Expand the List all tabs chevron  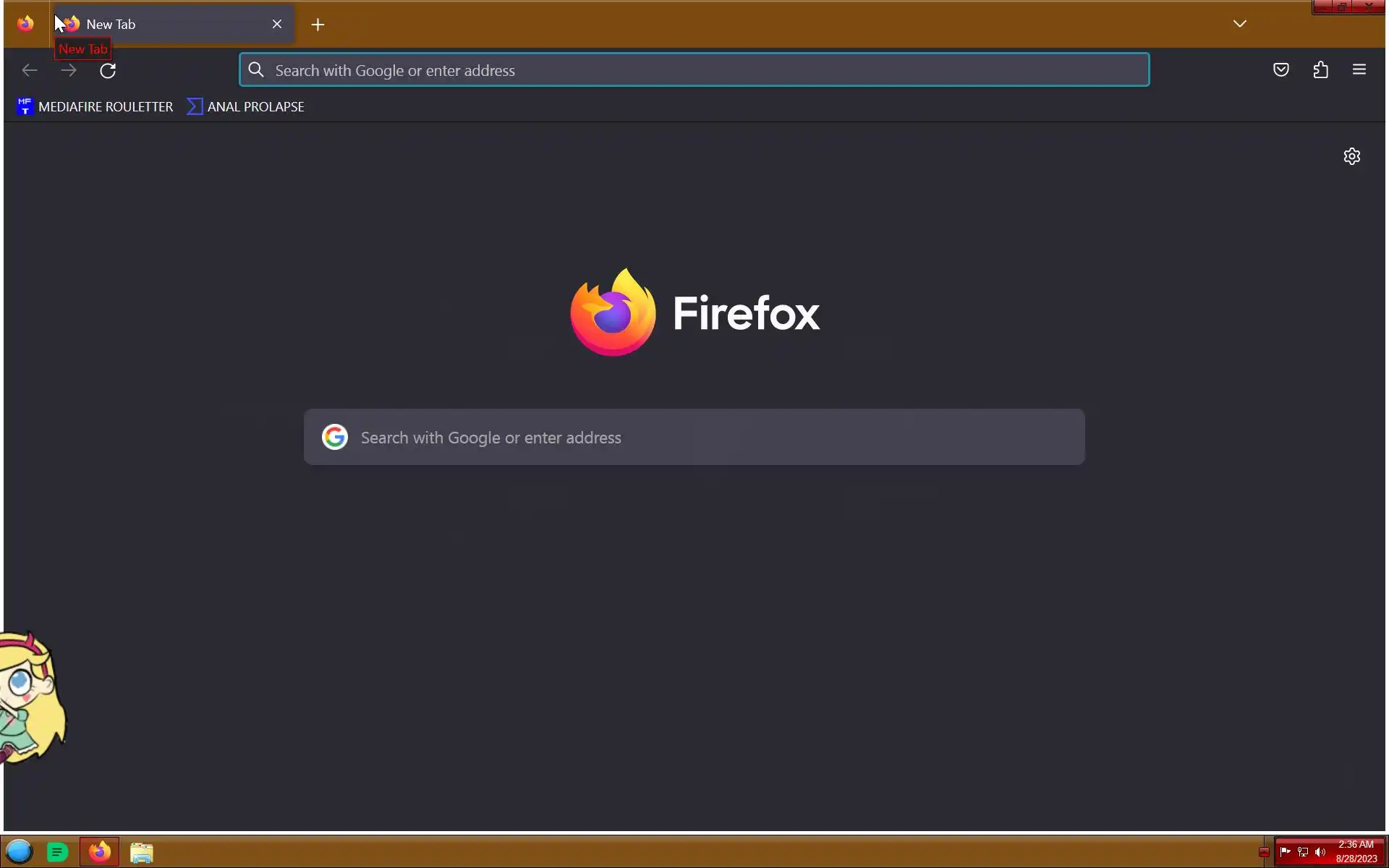[x=1239, y=24]
